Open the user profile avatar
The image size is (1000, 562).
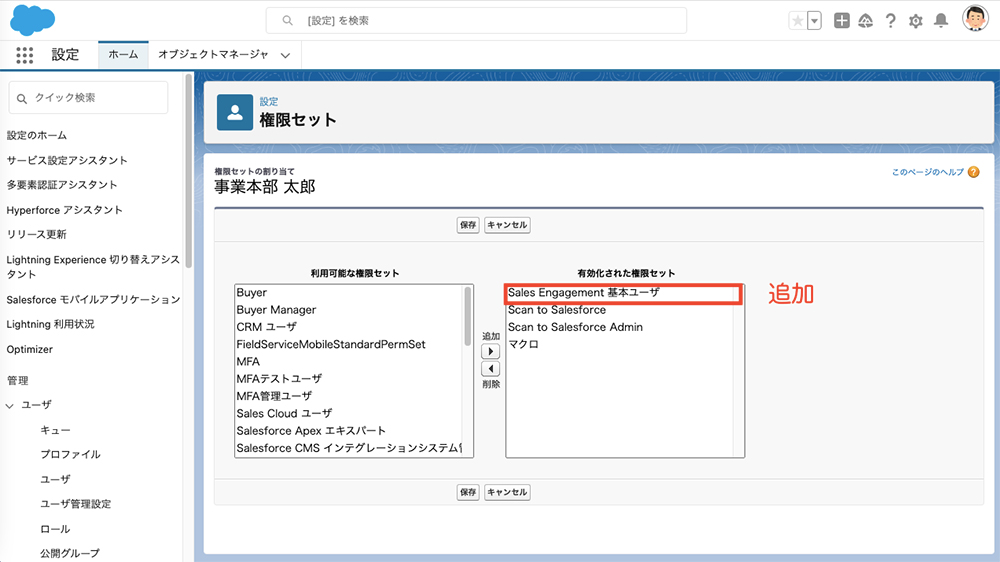click(975, 18)
